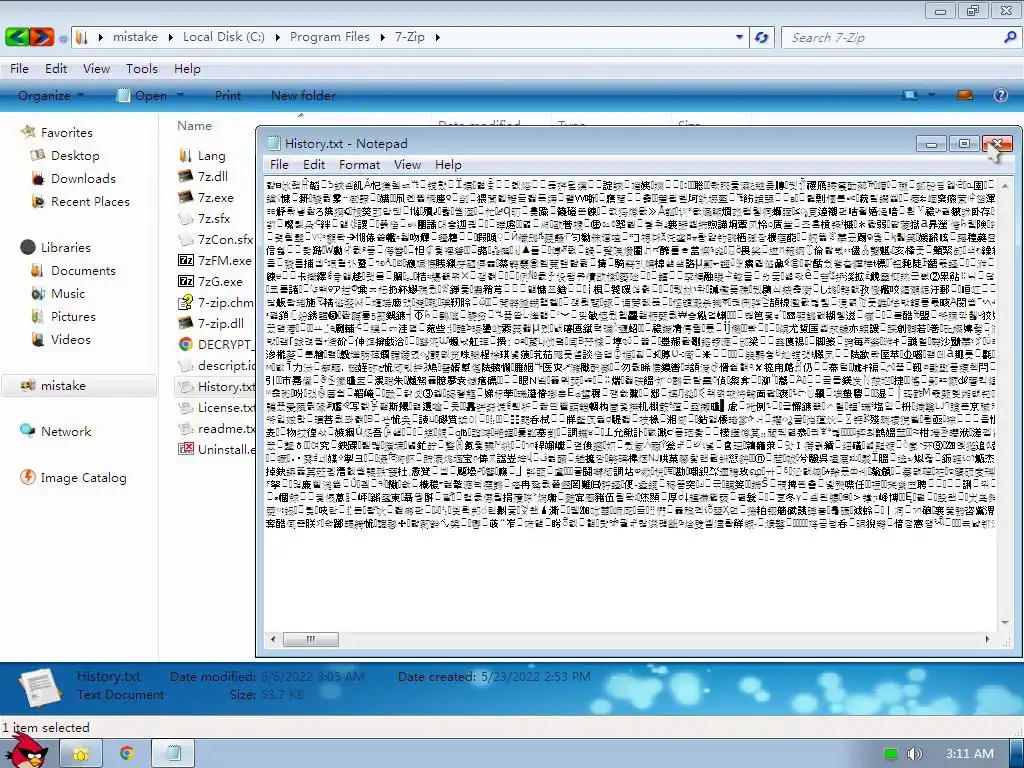Select the descript.ion file icon
This screenshot has width=1024, height=768.
[x=185, y=365]
